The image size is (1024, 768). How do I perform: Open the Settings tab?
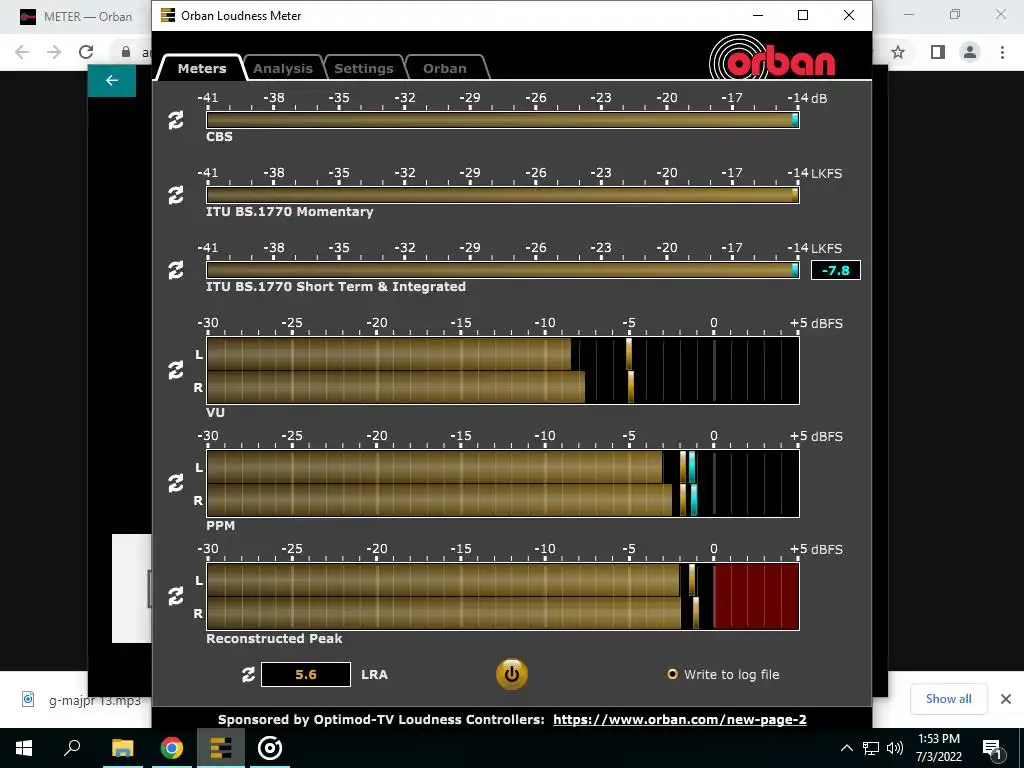(364, 68)
